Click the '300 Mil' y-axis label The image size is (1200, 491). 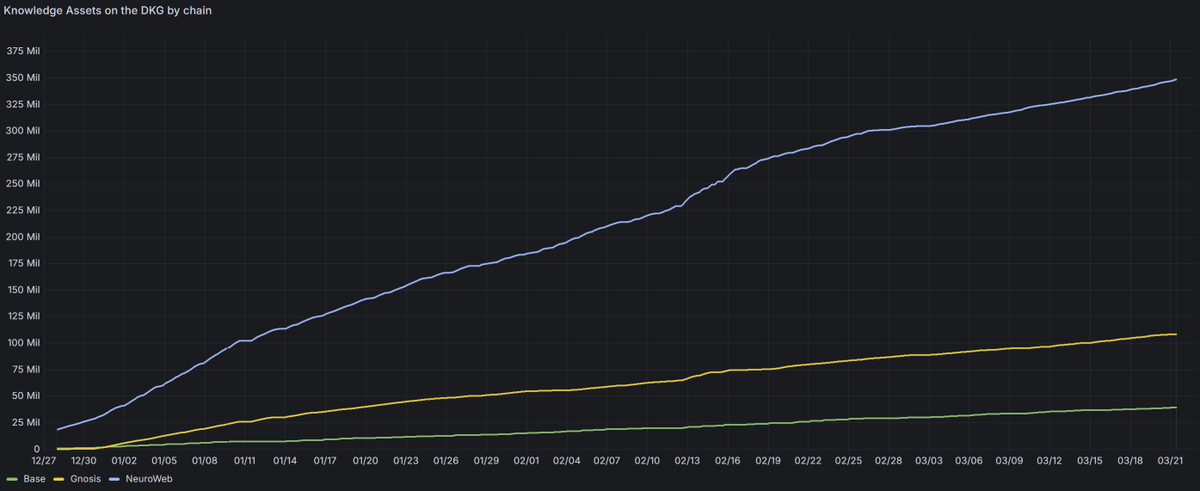tap(22, 130)
